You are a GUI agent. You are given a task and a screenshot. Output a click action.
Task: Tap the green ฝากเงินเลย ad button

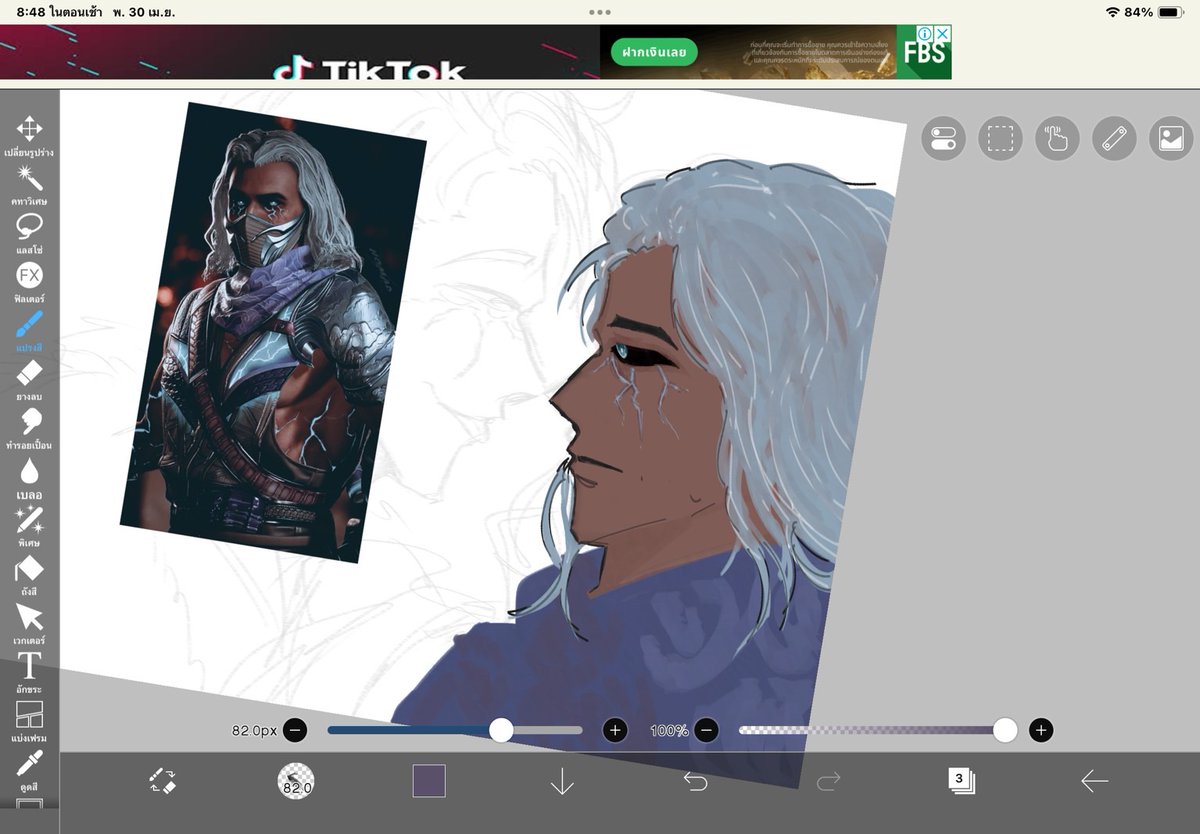click(654, 52)
